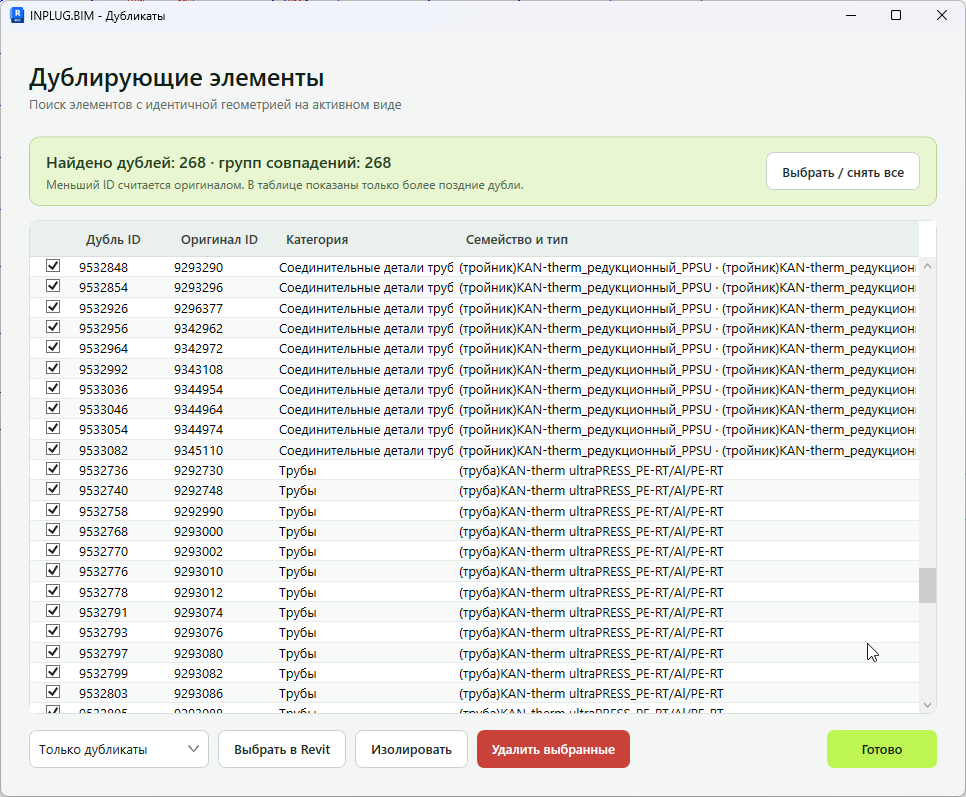This screenshot has width=966, height=797.
Task: Uncheck the checkbox for pipe duplicate 9532803
Action: point(53,692)
